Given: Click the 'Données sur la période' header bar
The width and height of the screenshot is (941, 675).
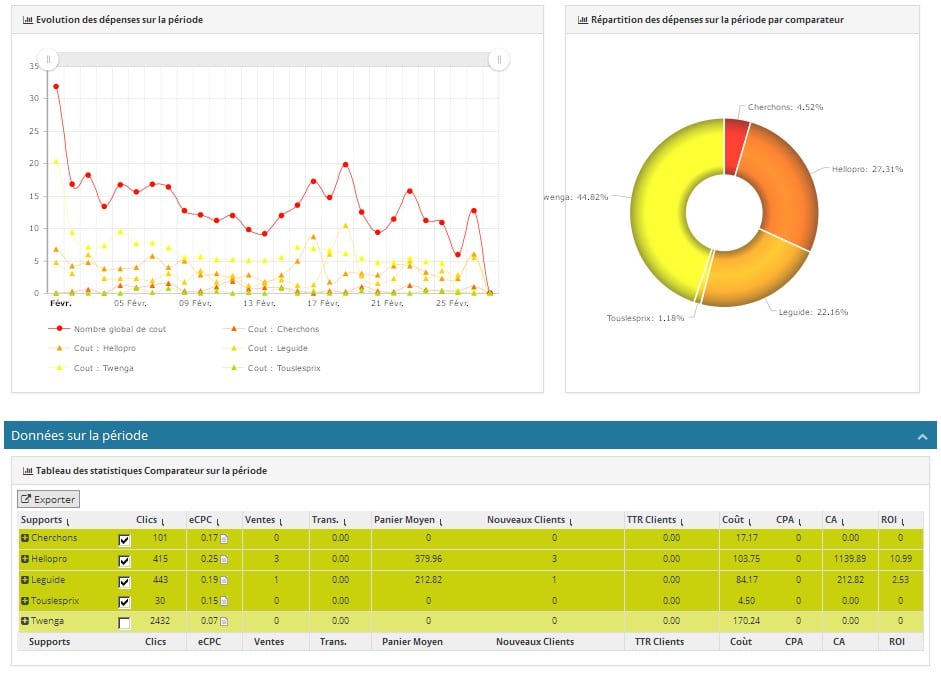Looking at the screenshot, I should (x=470, y=436).
